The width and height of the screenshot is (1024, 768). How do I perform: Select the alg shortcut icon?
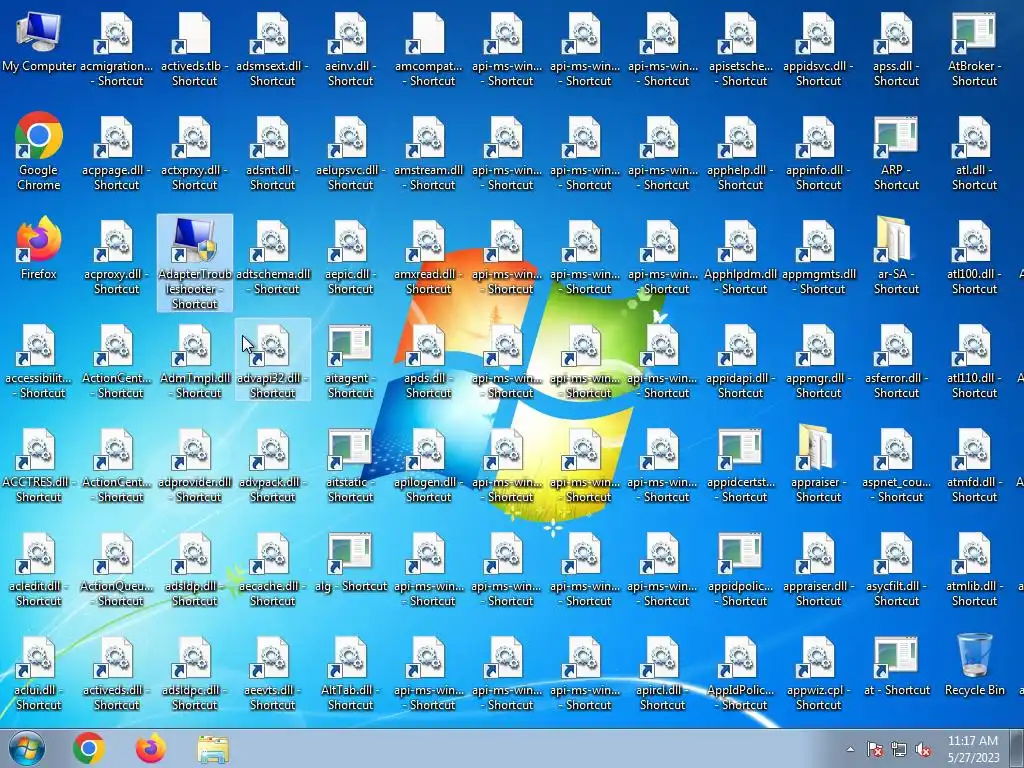coord(350,562)
